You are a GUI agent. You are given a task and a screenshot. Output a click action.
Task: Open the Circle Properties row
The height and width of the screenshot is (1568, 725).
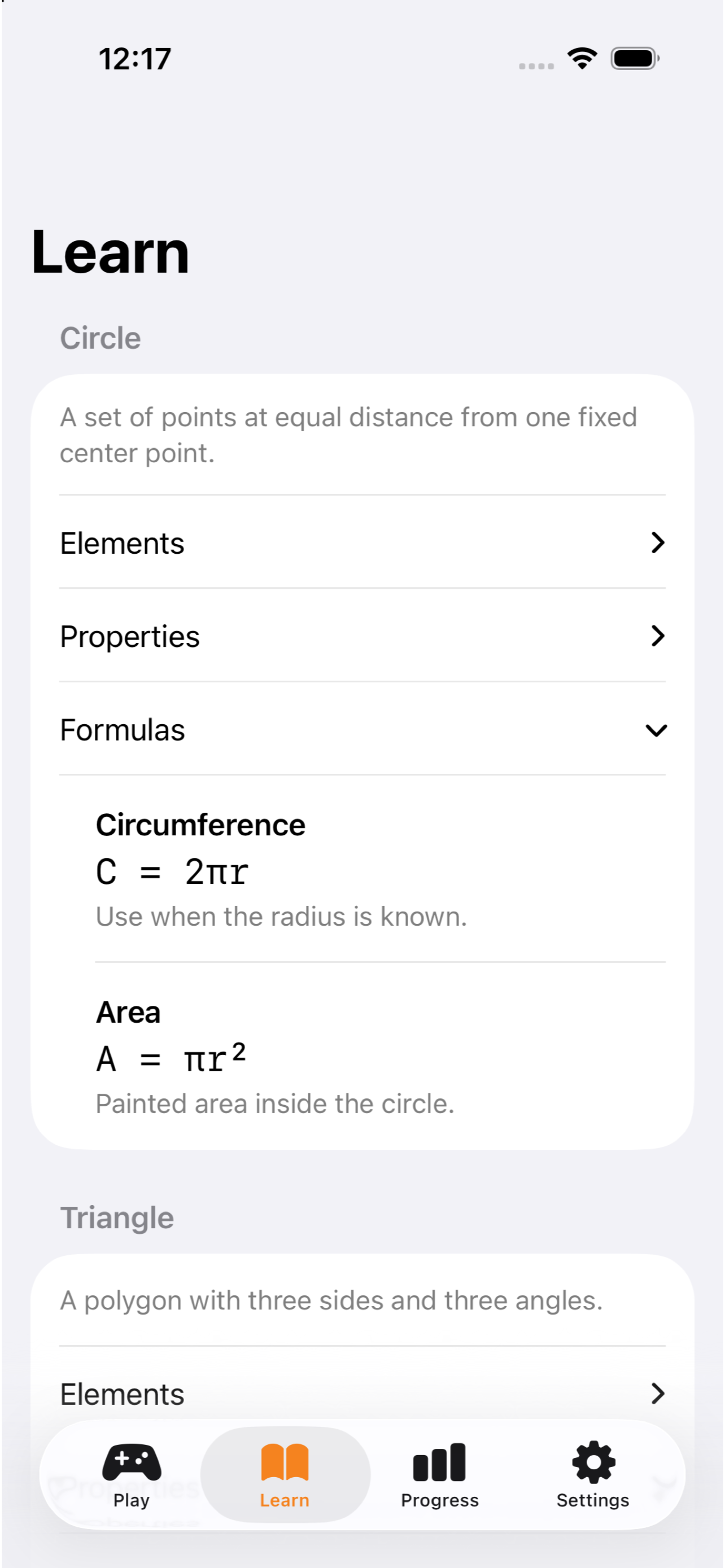(x=362, y=636)
